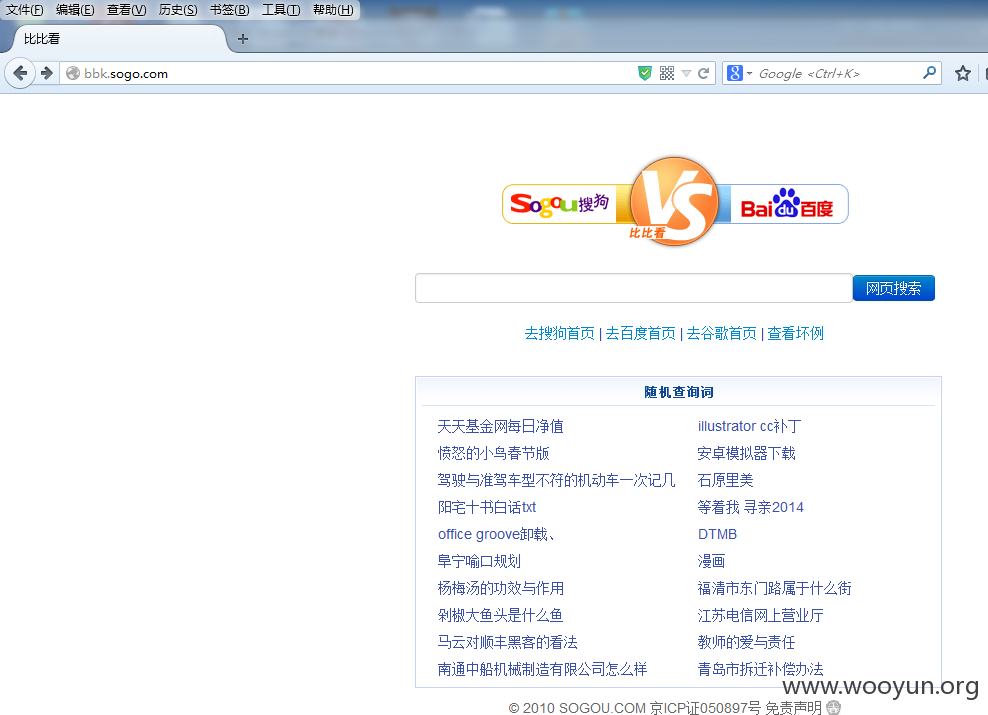Open a new tab with plus button
The width and height of the screenshot is (988, 715).
tap(243, 39)
